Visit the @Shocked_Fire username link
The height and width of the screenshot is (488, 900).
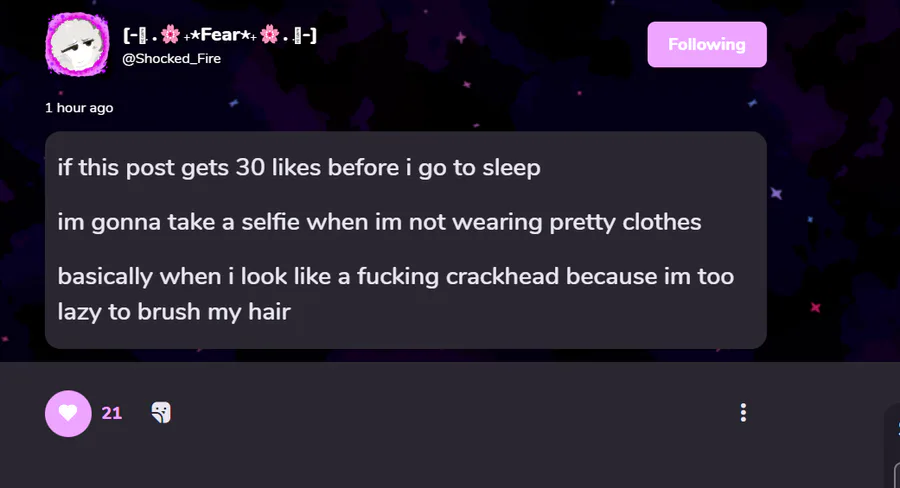click(x=172, y=59)
